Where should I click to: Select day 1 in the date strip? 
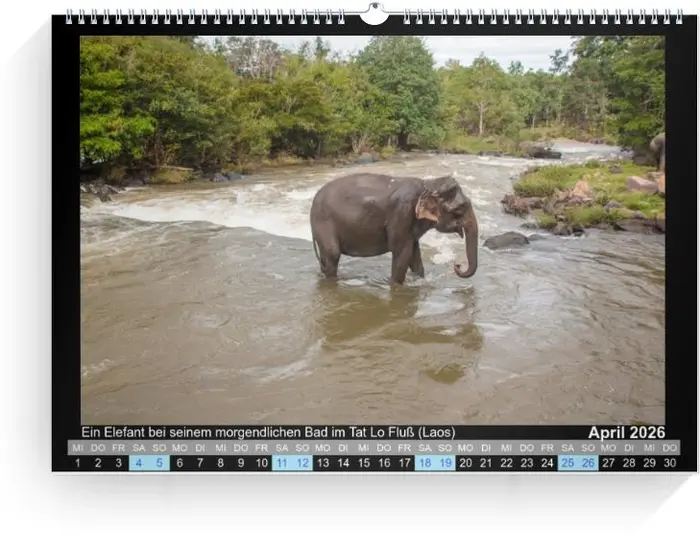tap(78, 463)
